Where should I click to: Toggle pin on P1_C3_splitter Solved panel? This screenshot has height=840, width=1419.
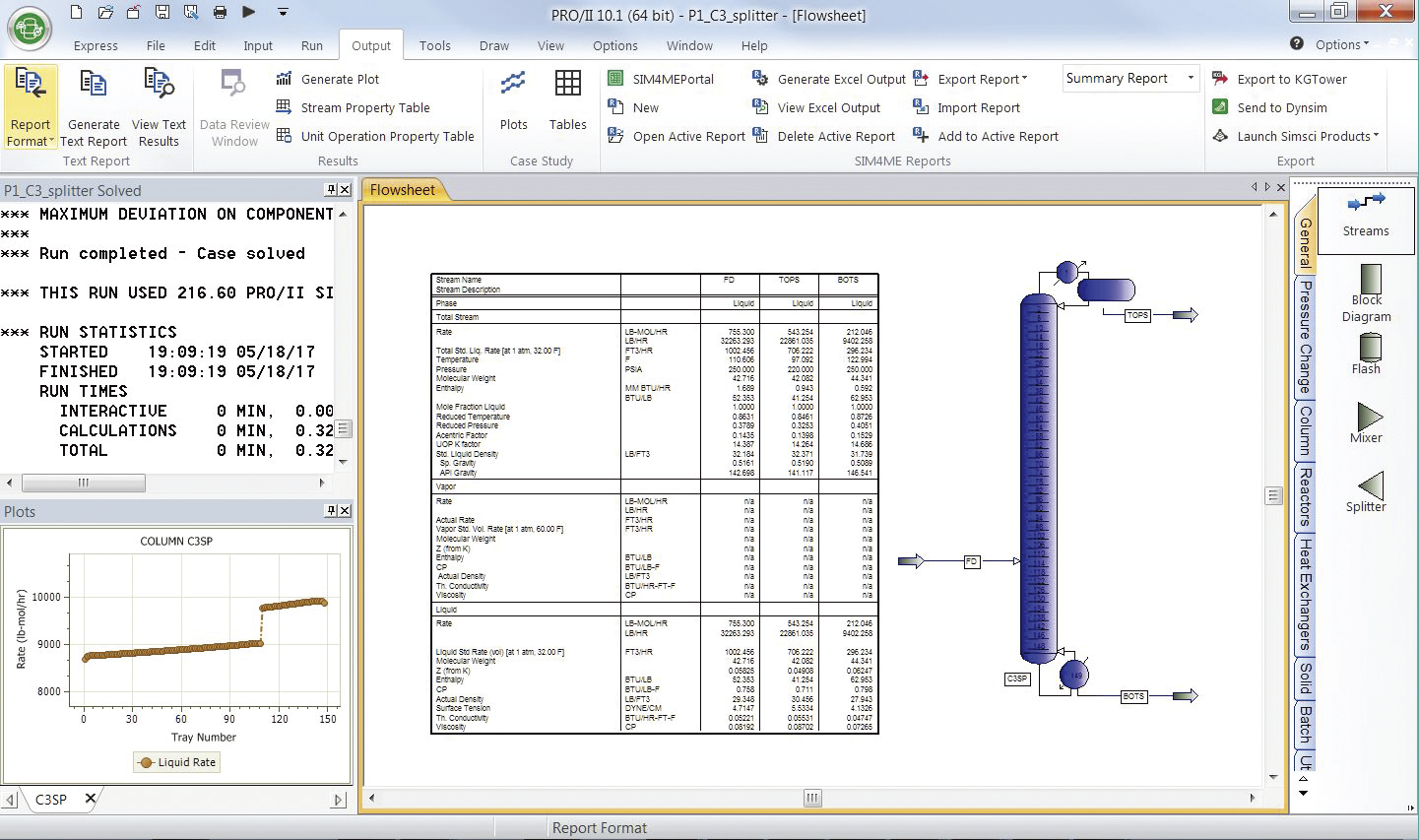331,190
